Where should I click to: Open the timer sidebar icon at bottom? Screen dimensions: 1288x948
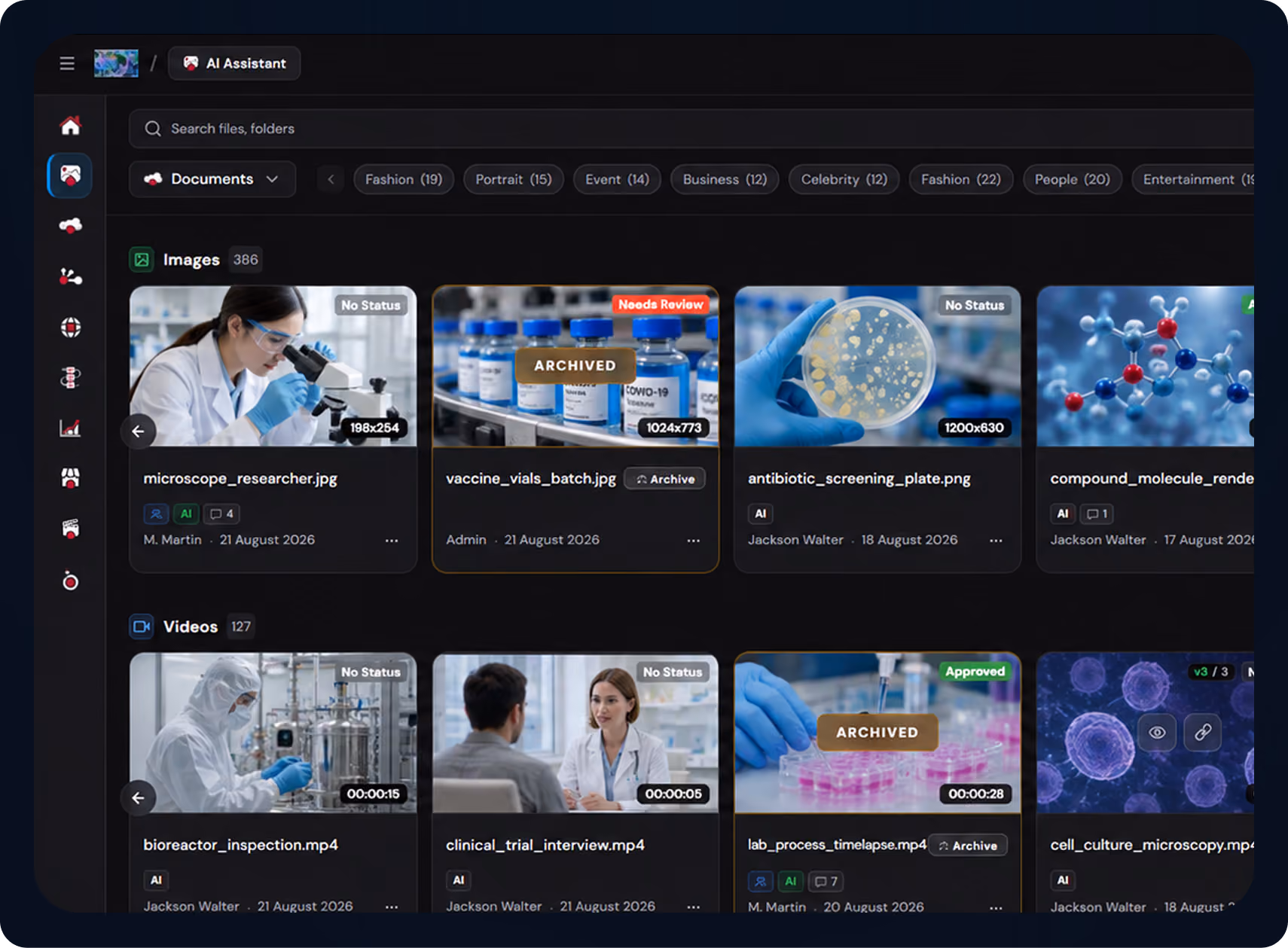point(70,581)
